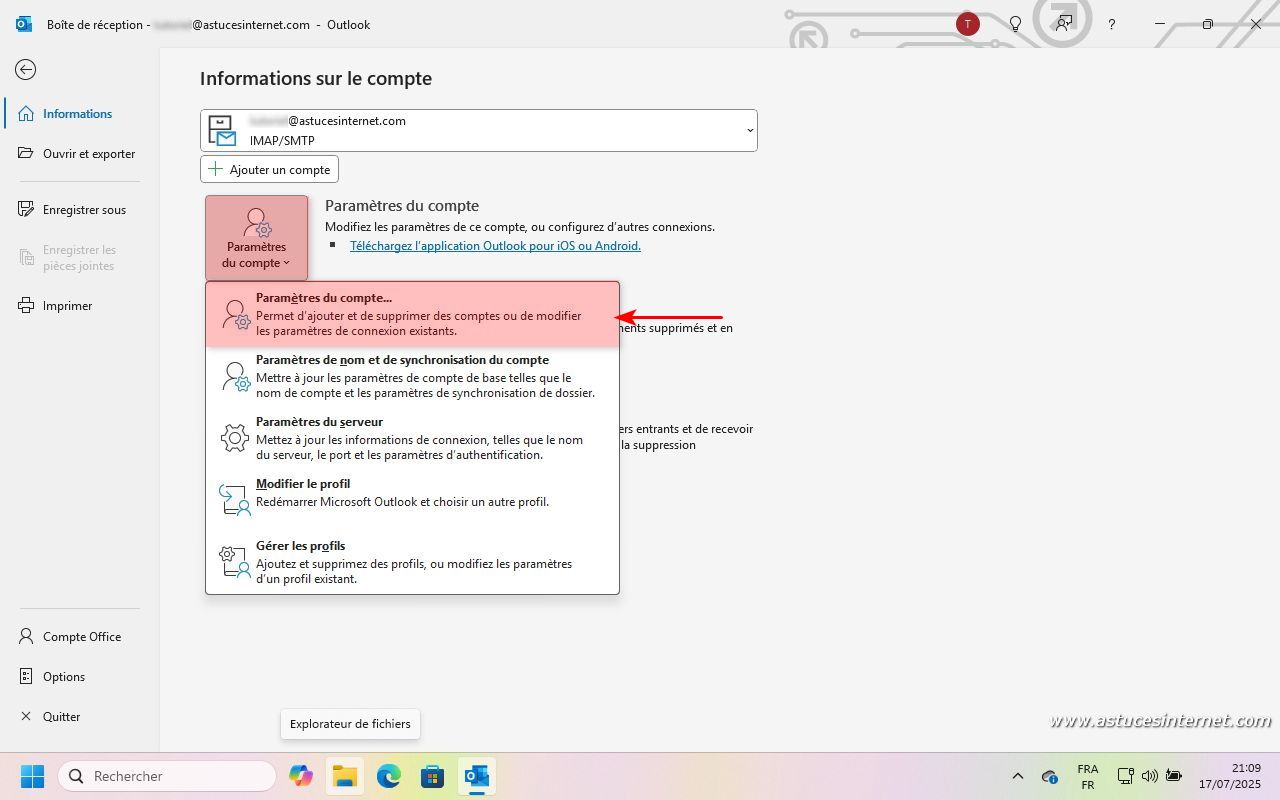The image size is (1280, 800).
Task: Click the Informations sur le compte title
Action: coord(316,78)
